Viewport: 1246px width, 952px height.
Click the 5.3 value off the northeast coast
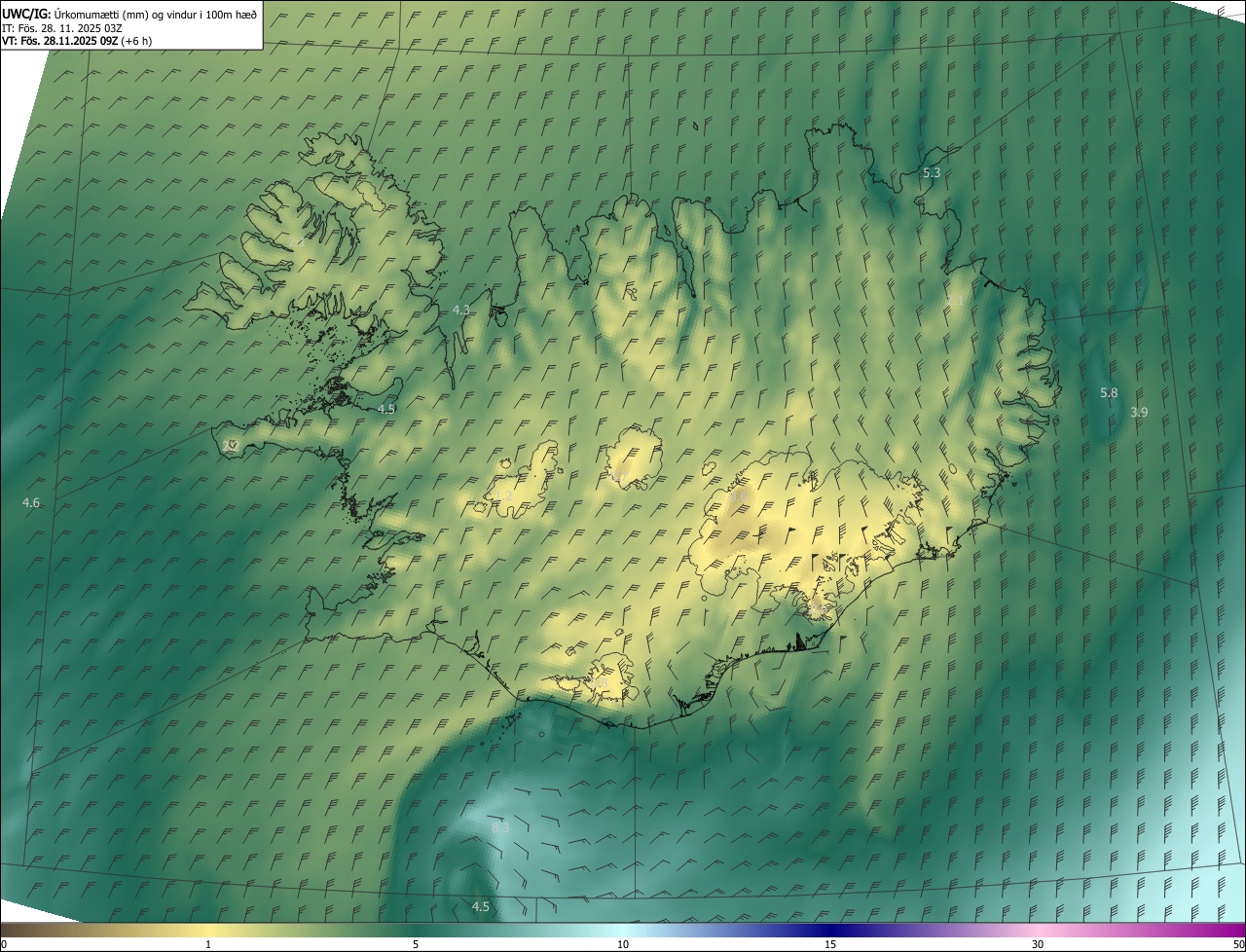coord(932,173)
